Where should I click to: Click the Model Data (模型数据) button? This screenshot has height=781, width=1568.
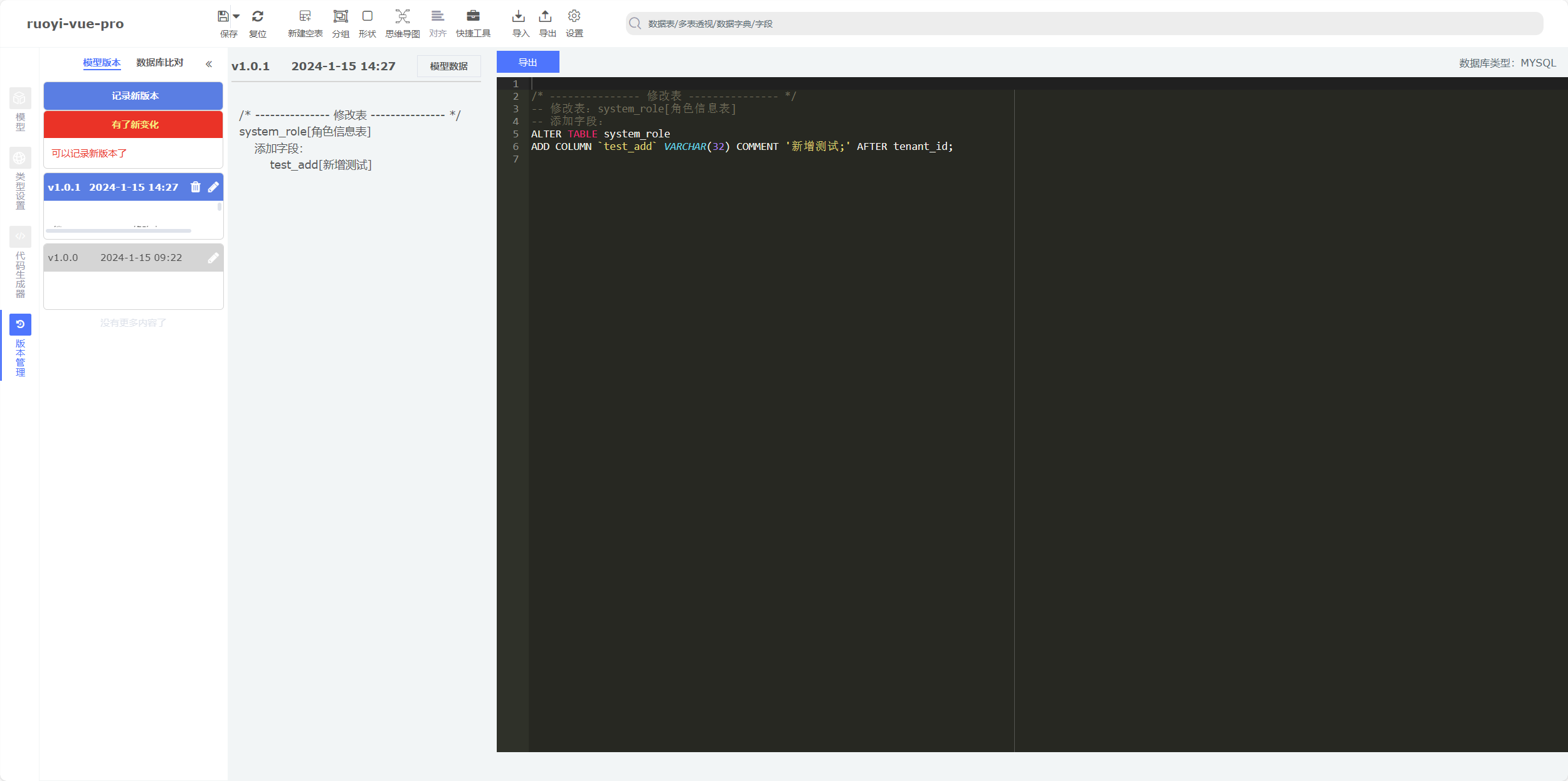tap(448, 66)
